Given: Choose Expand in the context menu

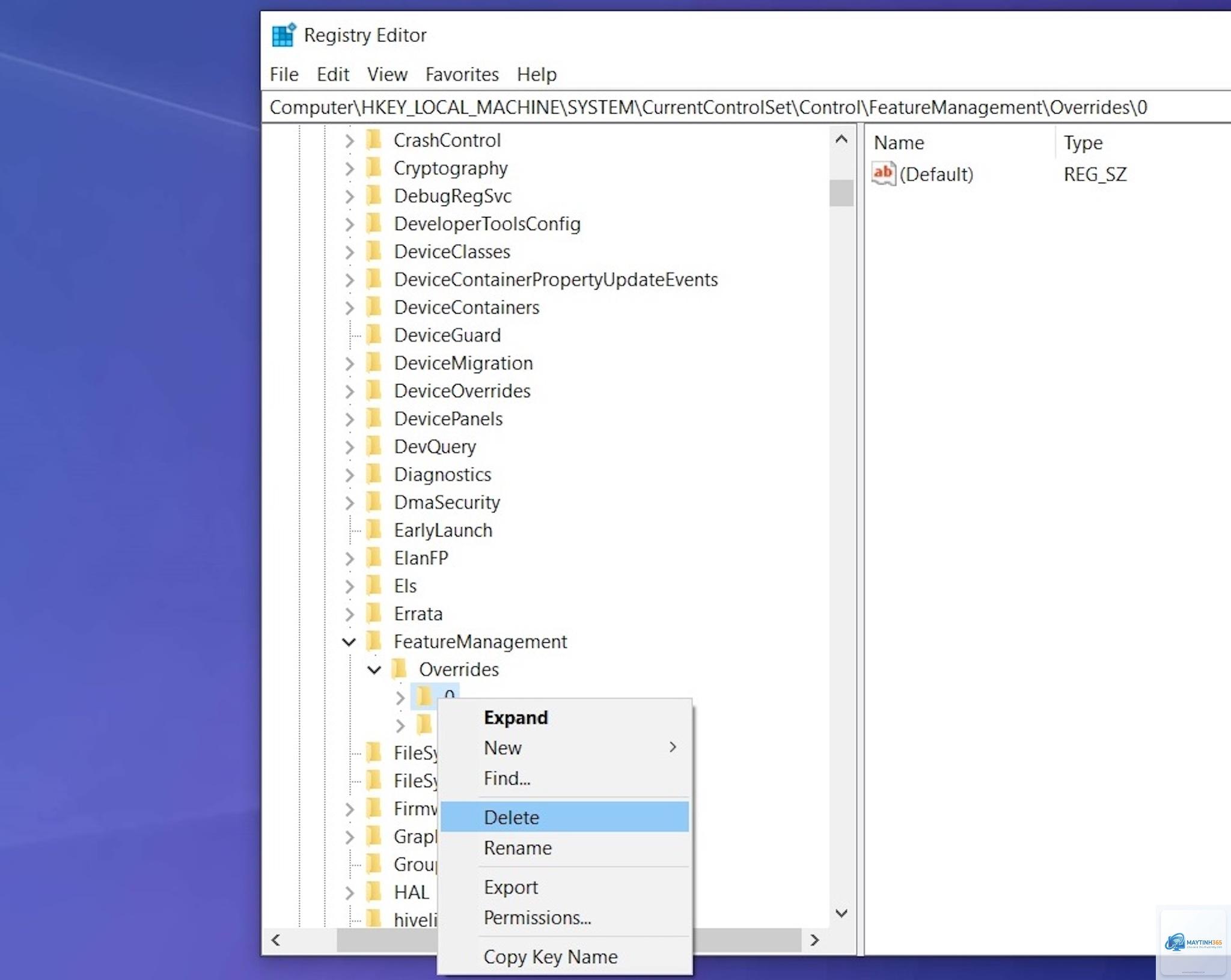Looking at the screenshot, I should point(564,717).
